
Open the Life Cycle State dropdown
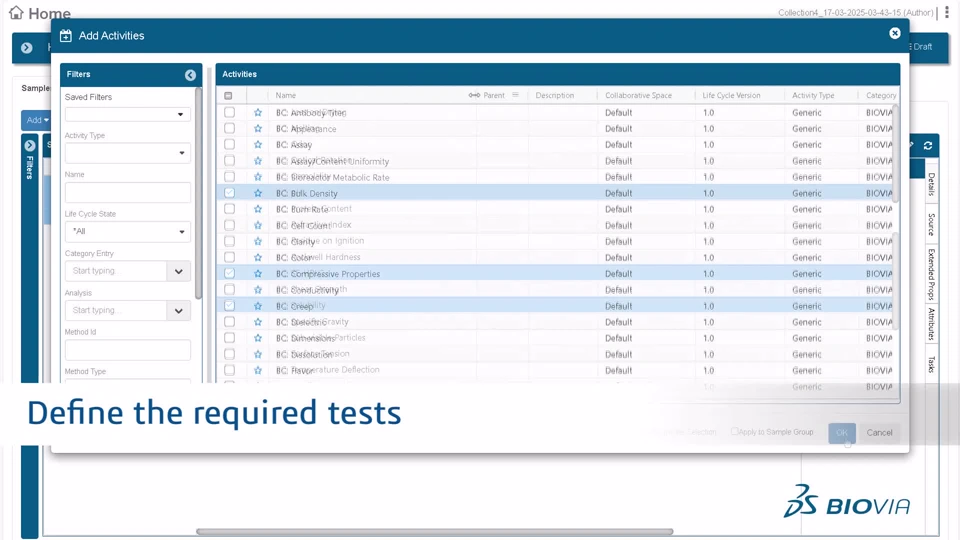128,231
